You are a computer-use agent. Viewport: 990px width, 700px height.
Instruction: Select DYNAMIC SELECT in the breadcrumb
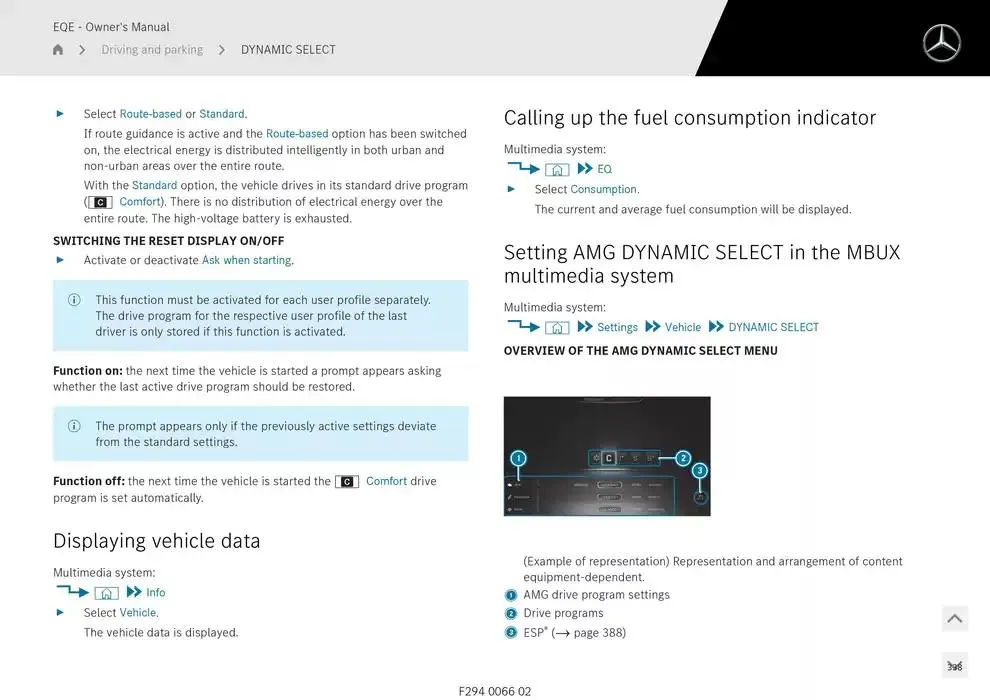pos(286,49)
